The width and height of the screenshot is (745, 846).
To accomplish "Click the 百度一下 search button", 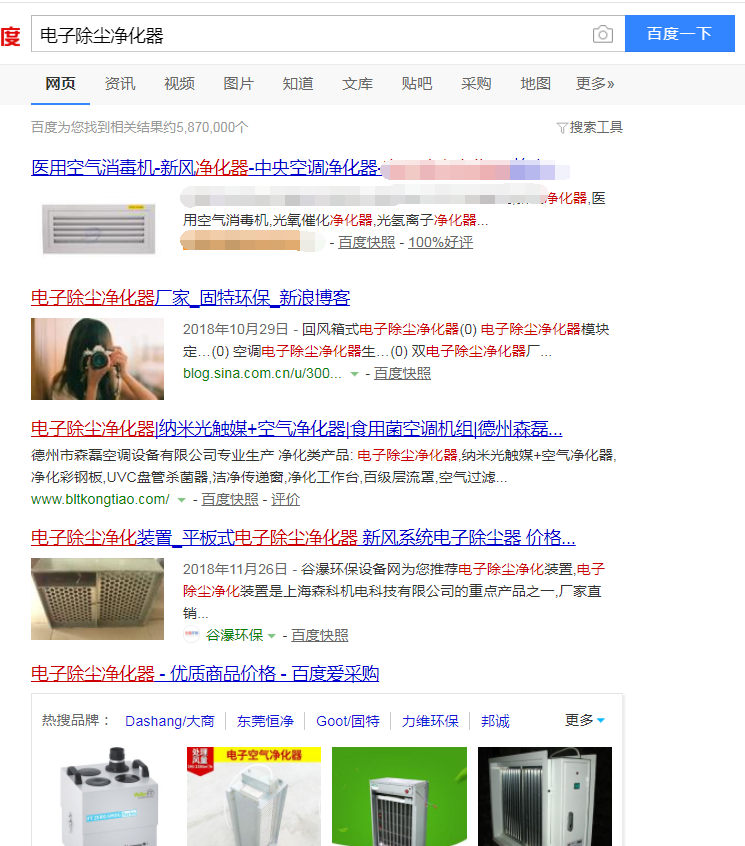I will click(x=680, y=33).
